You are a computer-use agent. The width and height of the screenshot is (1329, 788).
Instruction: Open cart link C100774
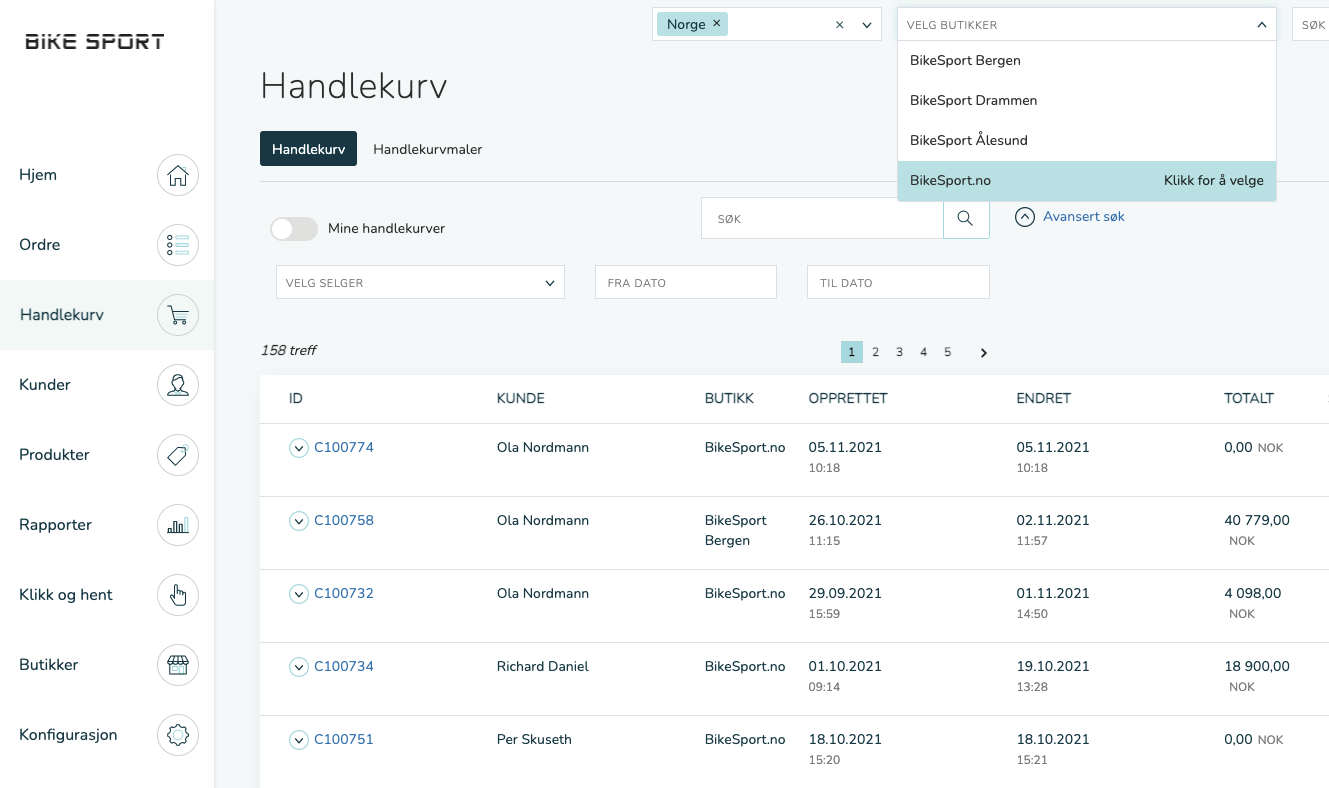[344, 447]
